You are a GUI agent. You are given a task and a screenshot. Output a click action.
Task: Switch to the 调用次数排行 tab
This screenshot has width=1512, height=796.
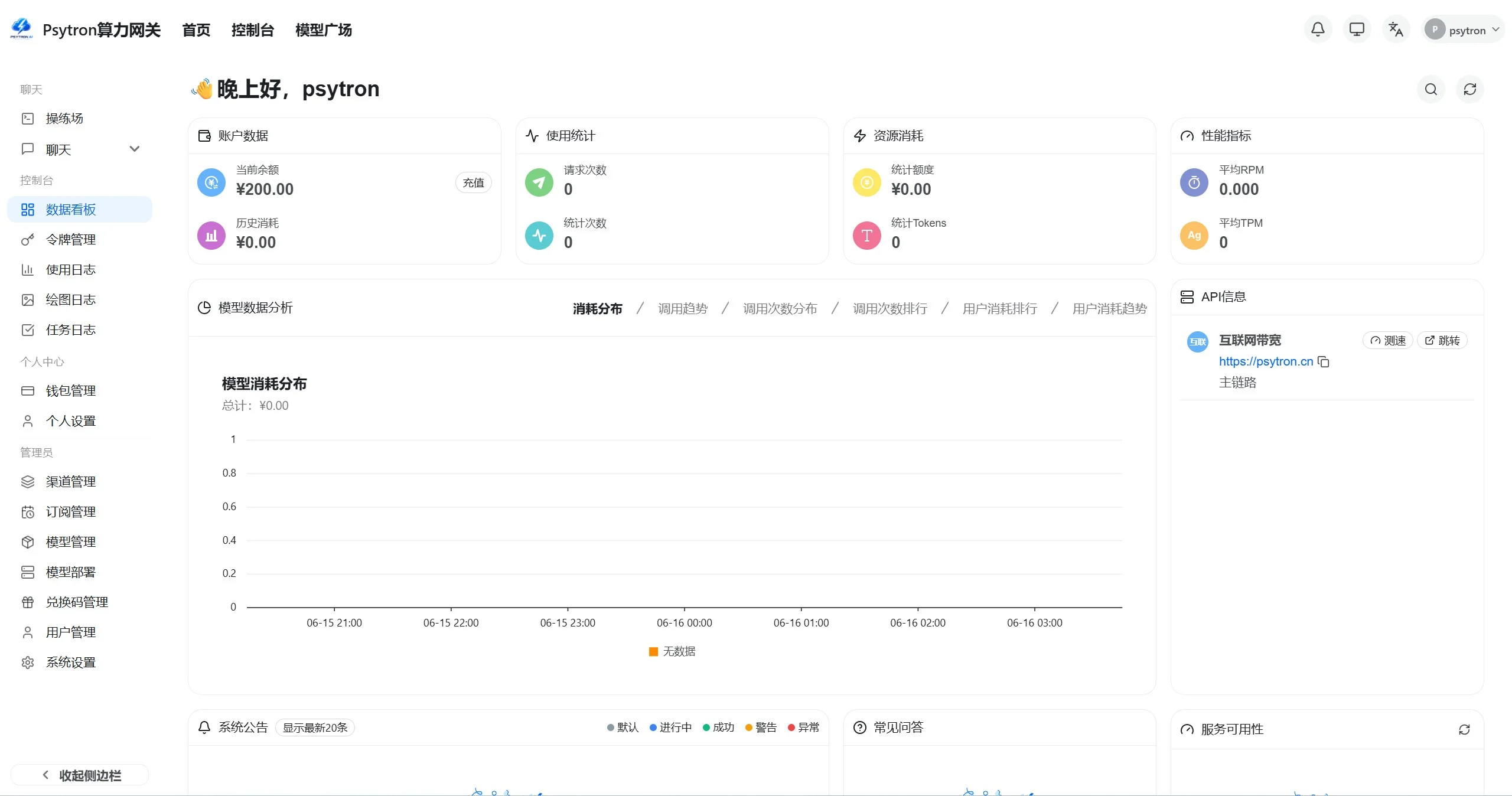click(890, 309)
